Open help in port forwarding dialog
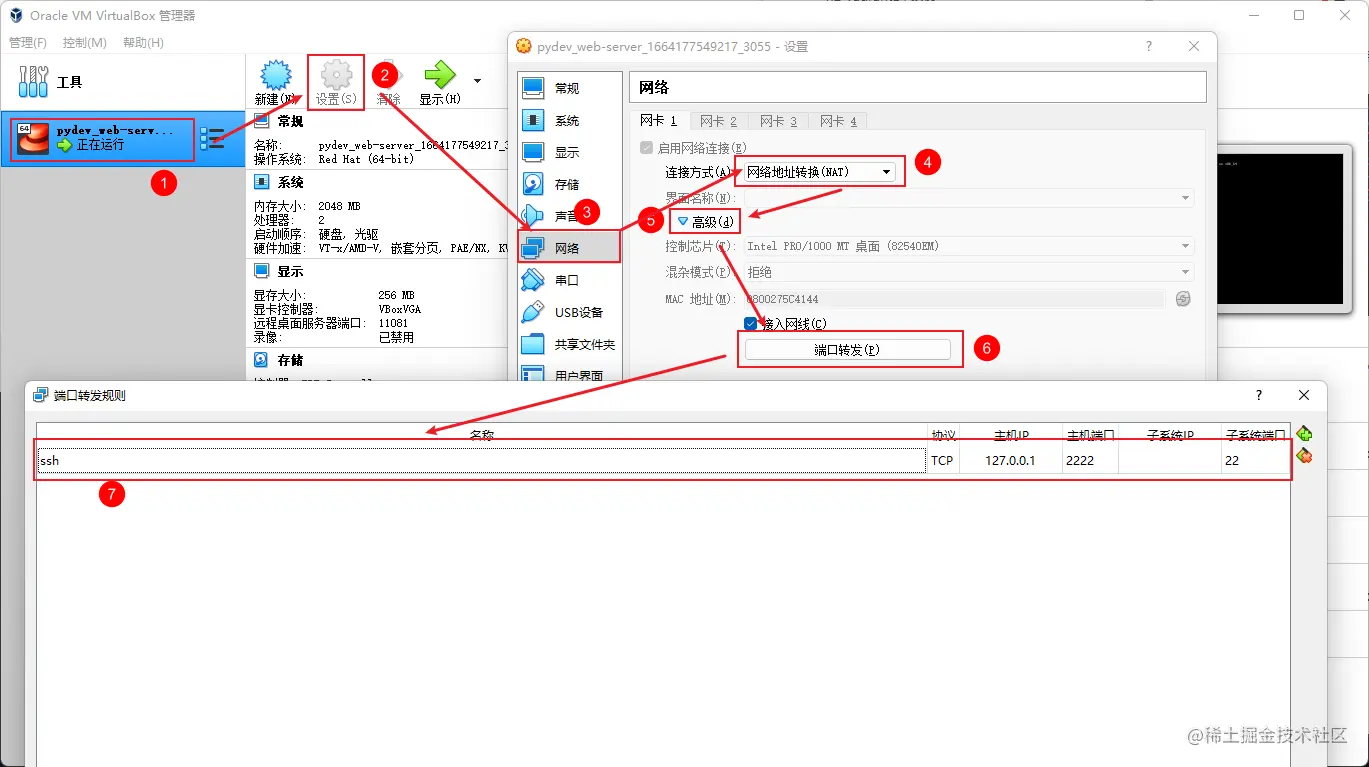Image resolution: width=1369 pixels, height=767 pixels. (1259, 395)
